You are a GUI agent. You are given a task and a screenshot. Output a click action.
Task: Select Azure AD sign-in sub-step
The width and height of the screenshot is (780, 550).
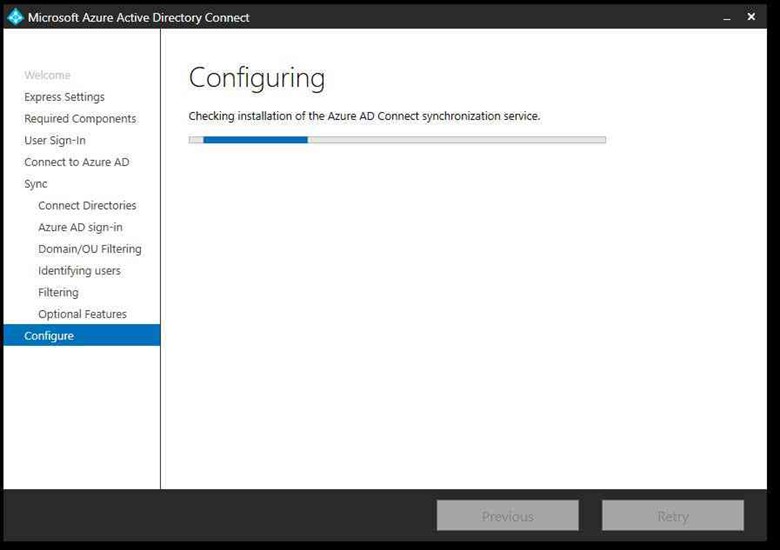click(x=80, y=228)
